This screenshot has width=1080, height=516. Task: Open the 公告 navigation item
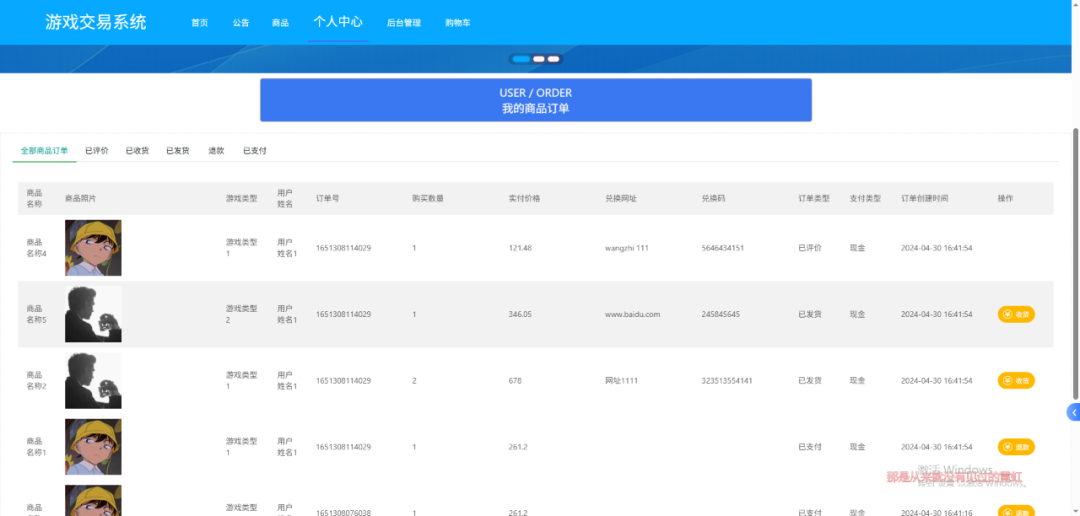tap(240, 23)
